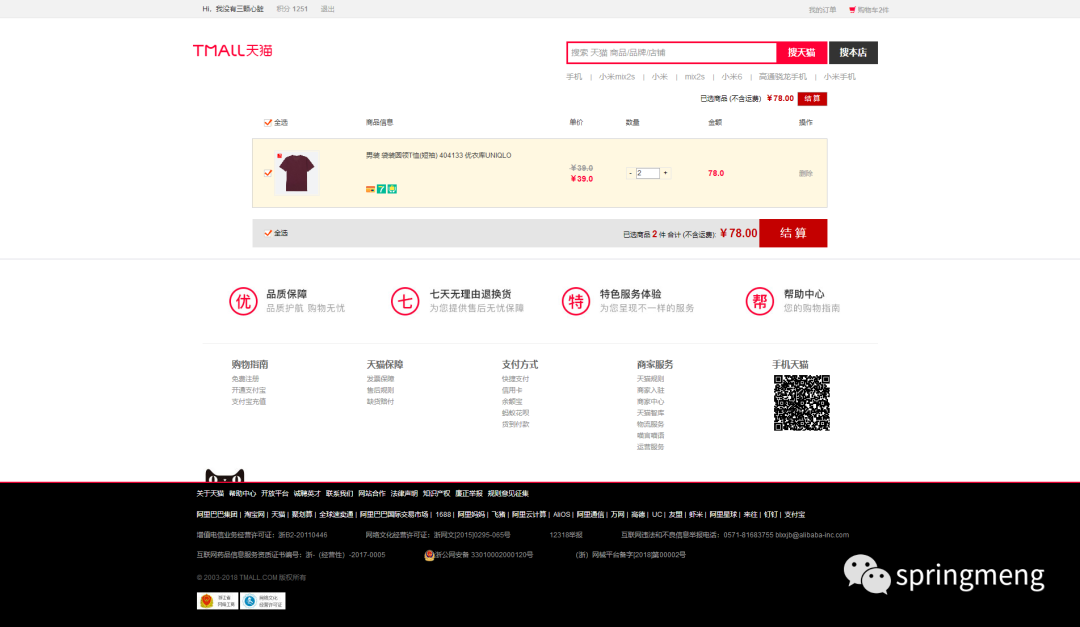Viewport: 1080px width, 627px height.
Task: Click the quantity input field showing 2
Action: [647, 173]
